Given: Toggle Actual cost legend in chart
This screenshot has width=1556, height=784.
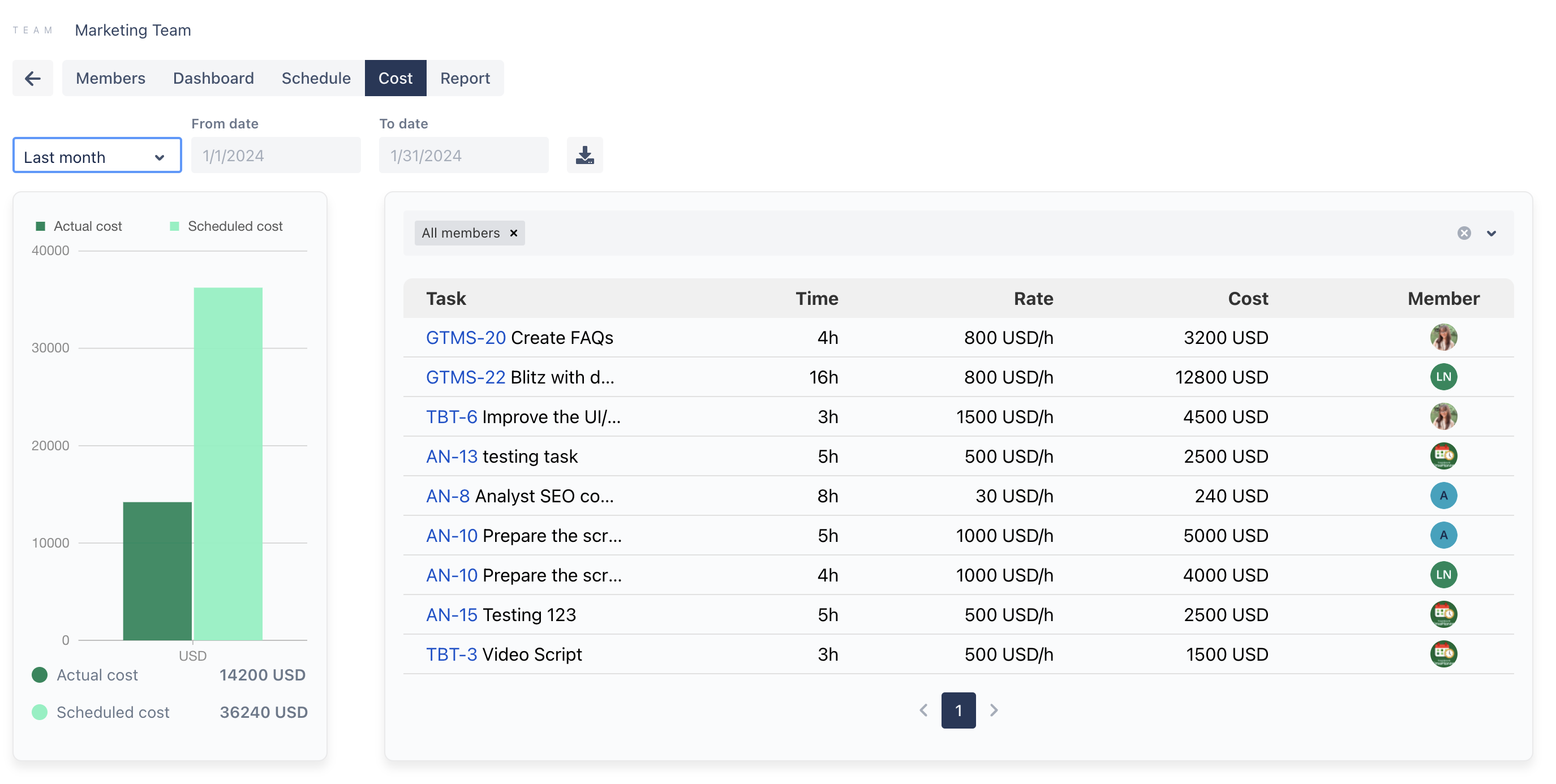Looking at the screenshot, I should tap(79, 226).
